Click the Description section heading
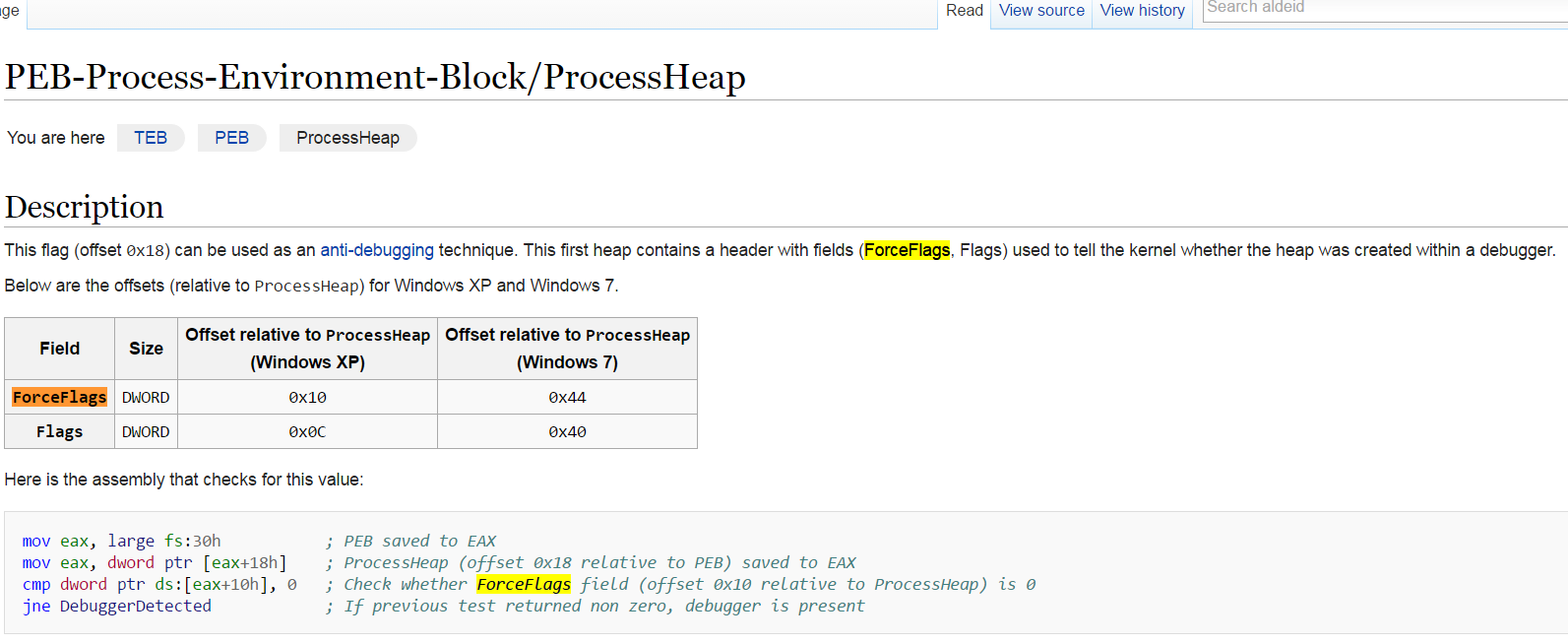Screen dimensions: 1568x643 pos(85,207)
